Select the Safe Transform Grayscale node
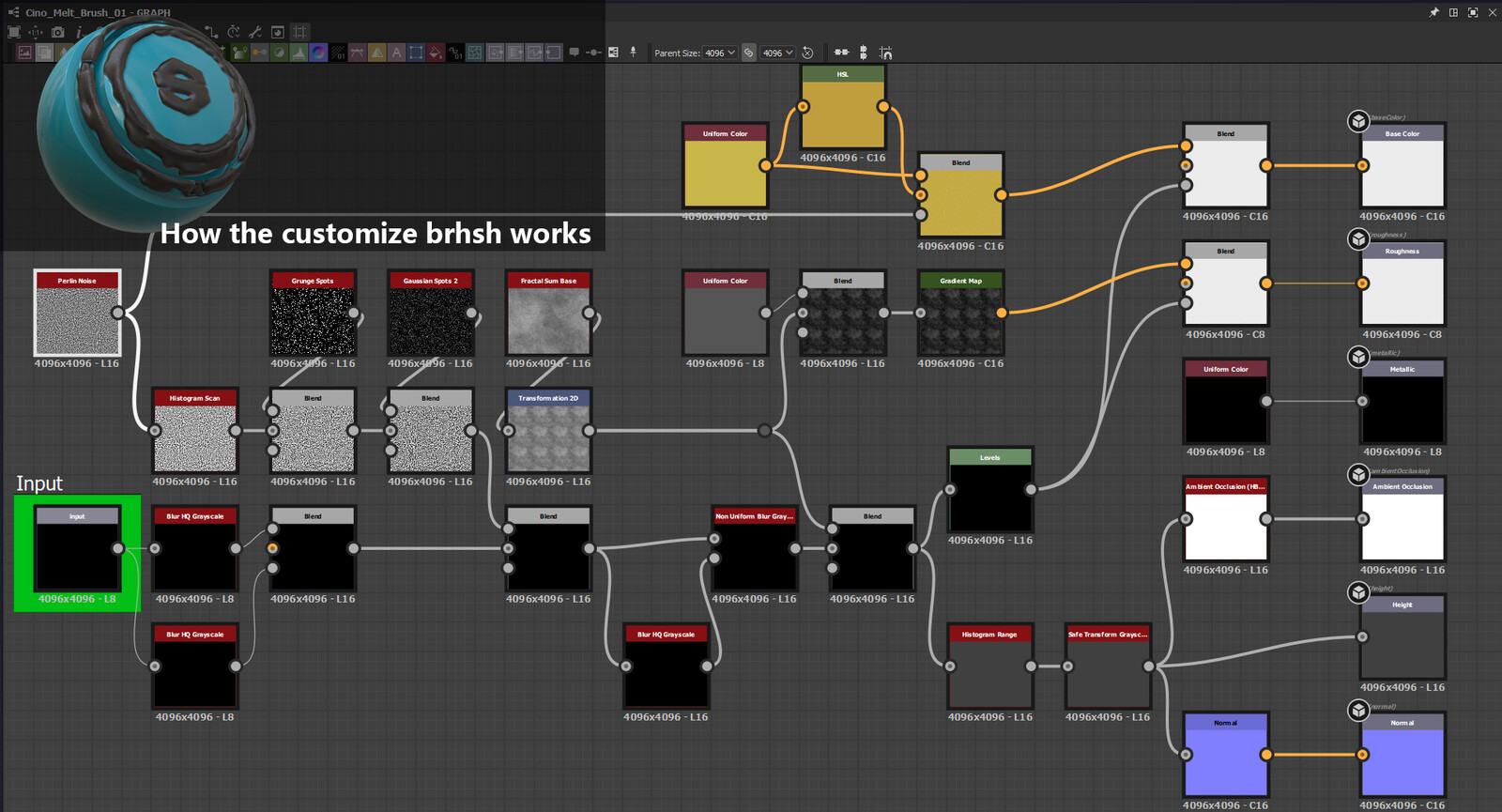This screenshot has height=812, width=1502. coord(1108,666)
